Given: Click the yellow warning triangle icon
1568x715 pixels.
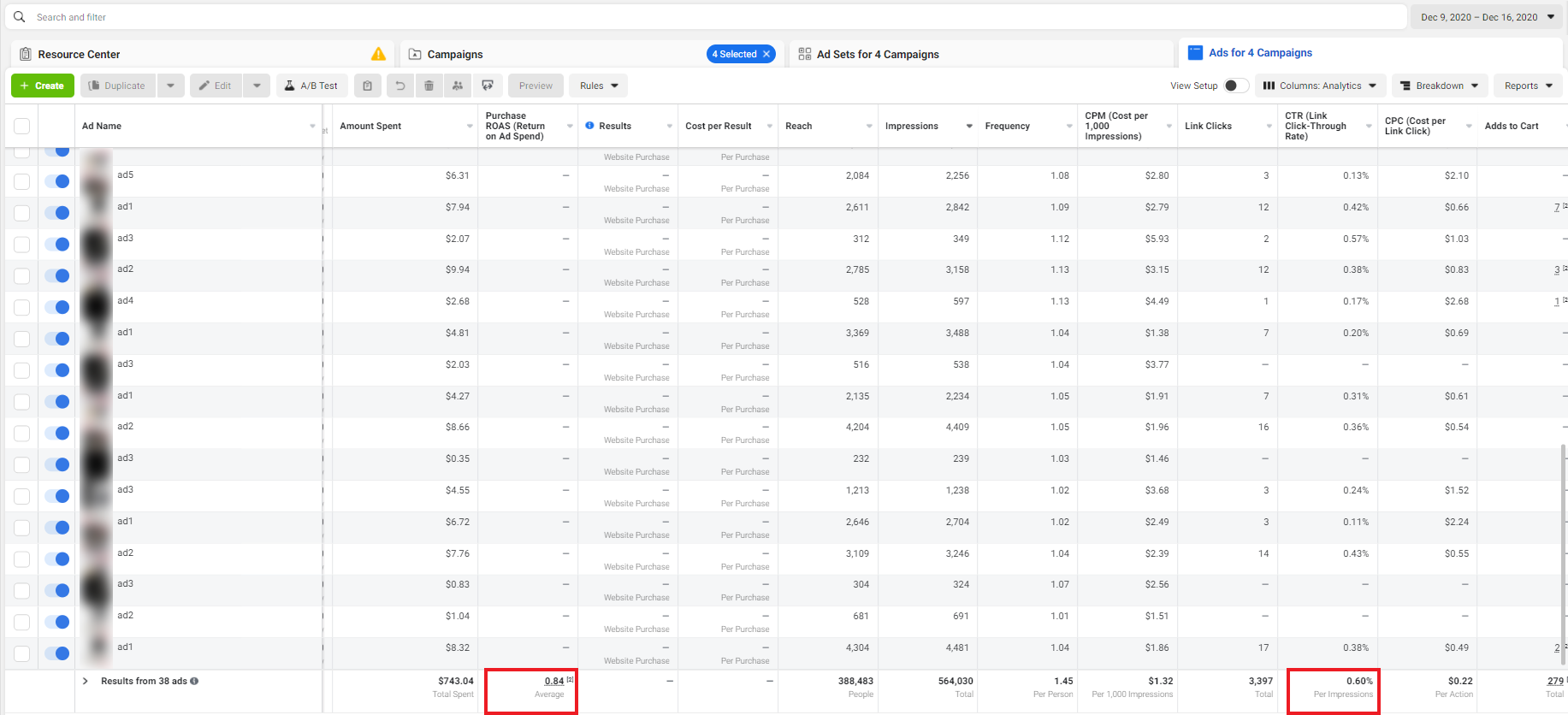Looking at the screenshot, I should [x=378, y=54].
